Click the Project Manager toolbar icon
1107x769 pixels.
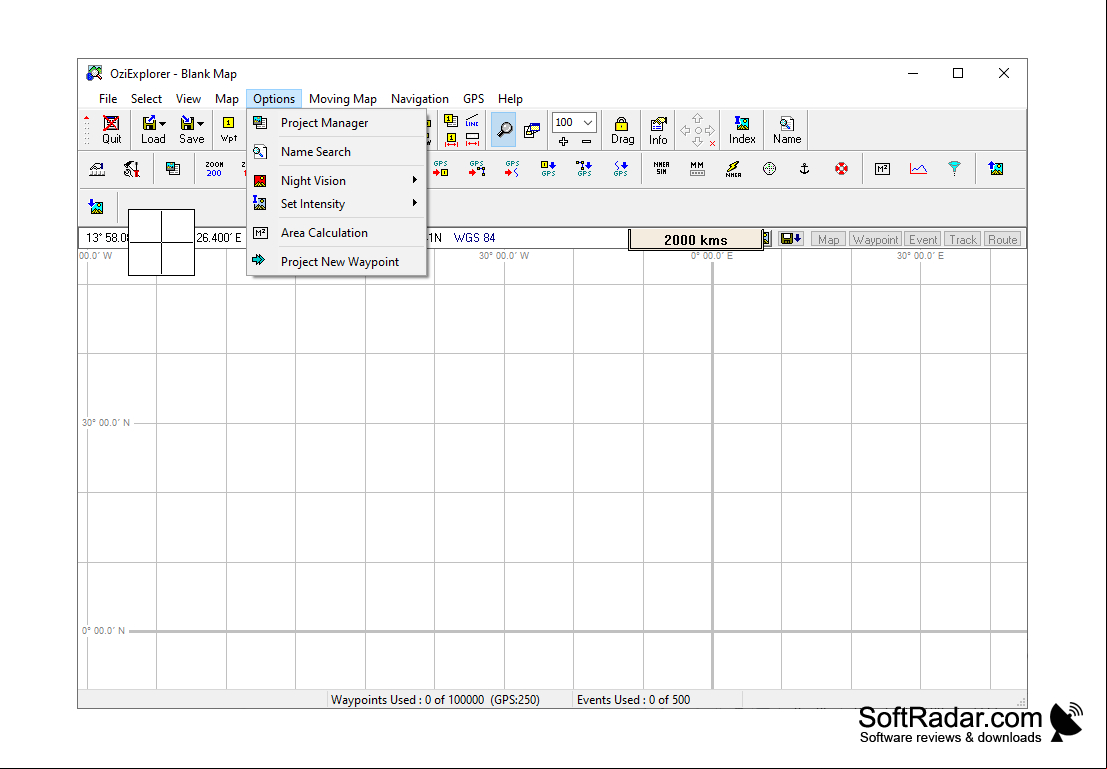click(172, 169)
